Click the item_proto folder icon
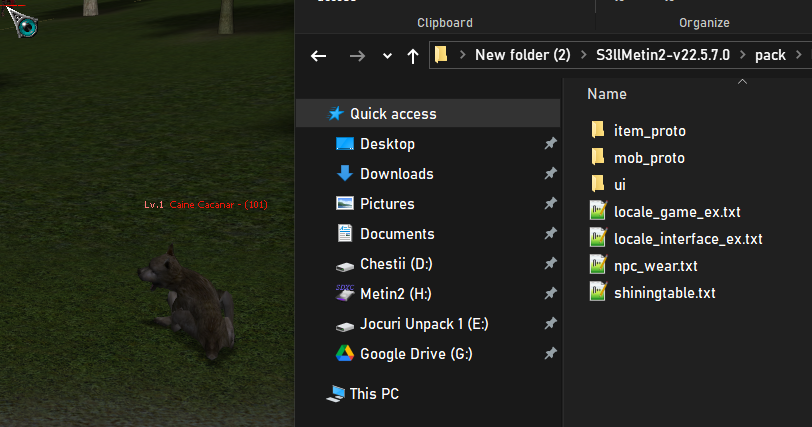Viewport: 812px width, 427px height. pyautogui.click(x=598, y=129)
